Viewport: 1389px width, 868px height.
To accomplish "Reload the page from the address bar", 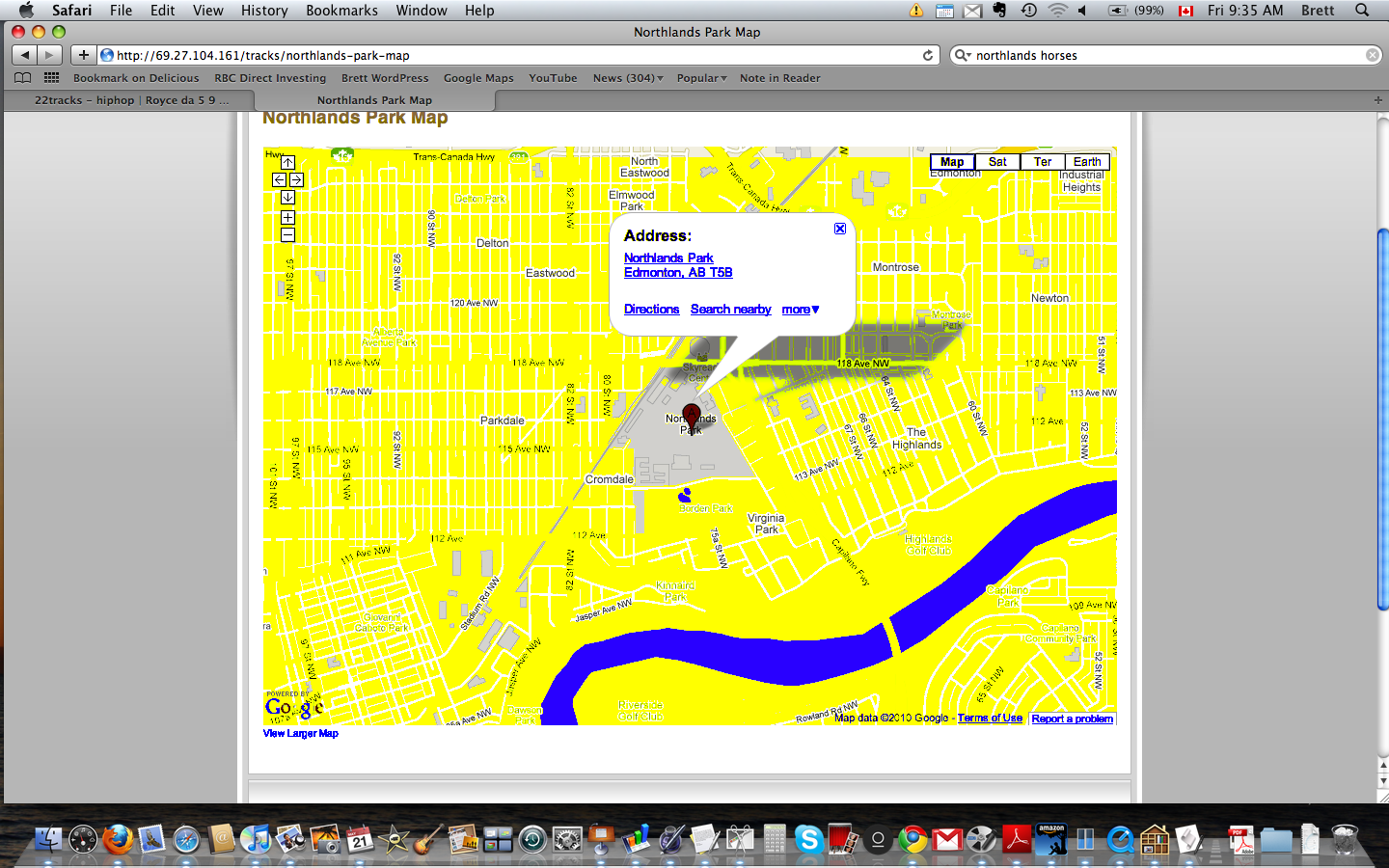I will point(928,55).
